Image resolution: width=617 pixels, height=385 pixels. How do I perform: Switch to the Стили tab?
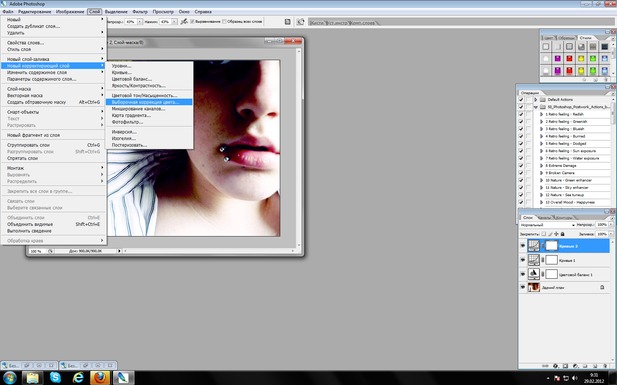(x=586, y=38)
